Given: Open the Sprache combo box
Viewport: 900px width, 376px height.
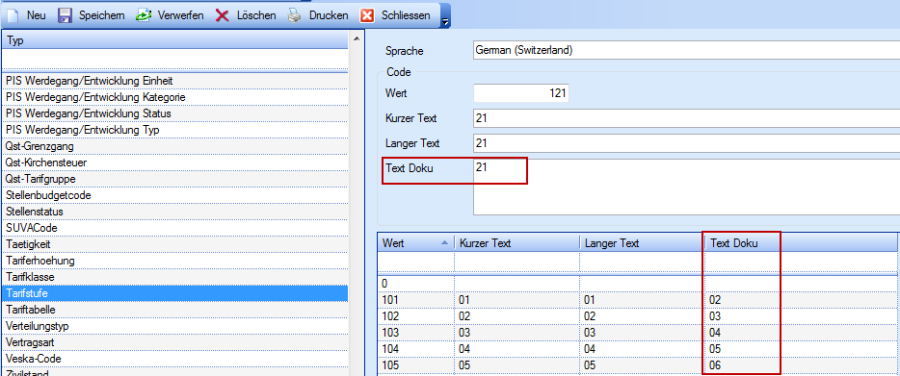Looking at the screenshot, I should 686,50.
